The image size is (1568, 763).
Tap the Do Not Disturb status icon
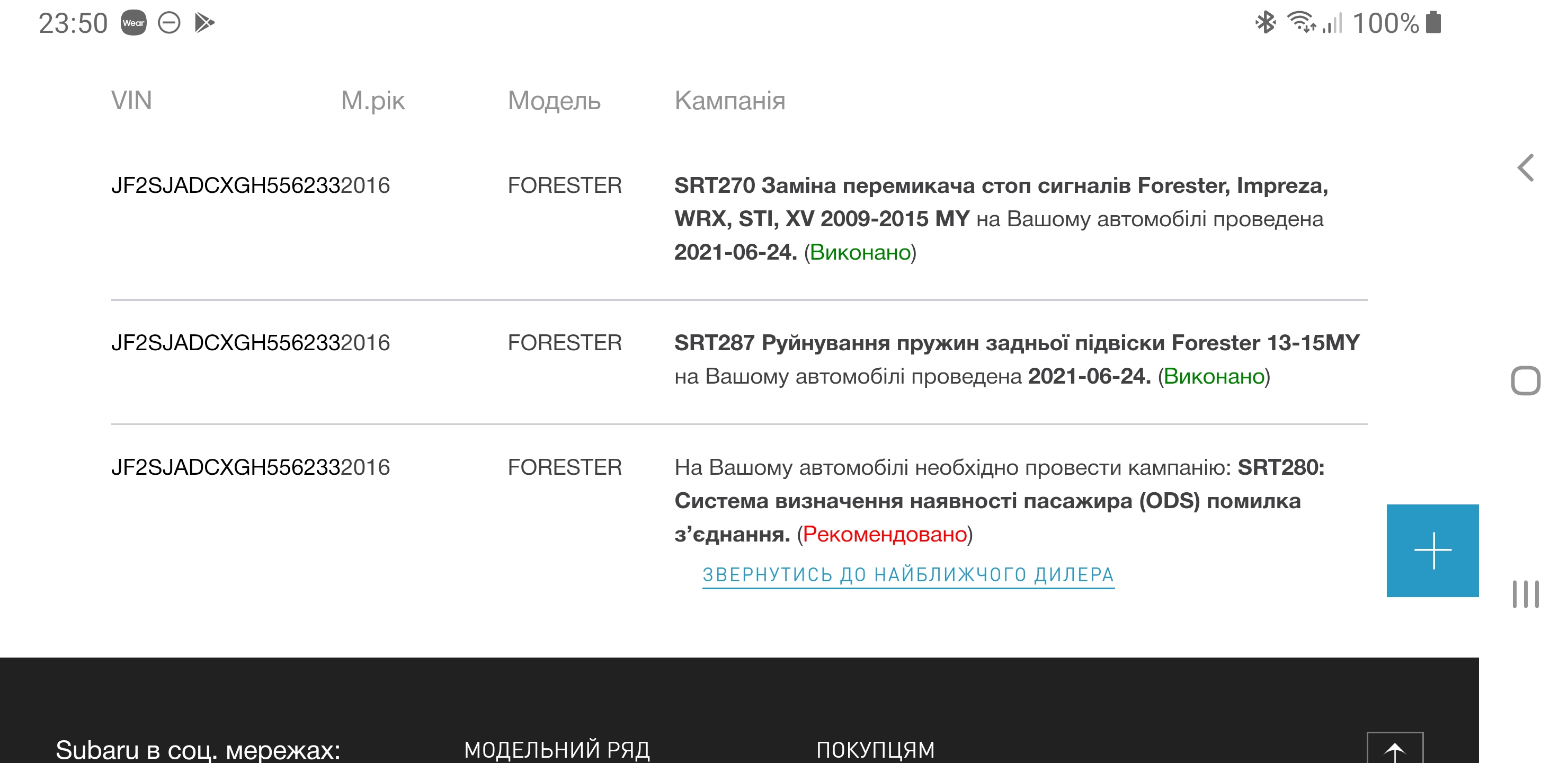click(x=169, y=23)
